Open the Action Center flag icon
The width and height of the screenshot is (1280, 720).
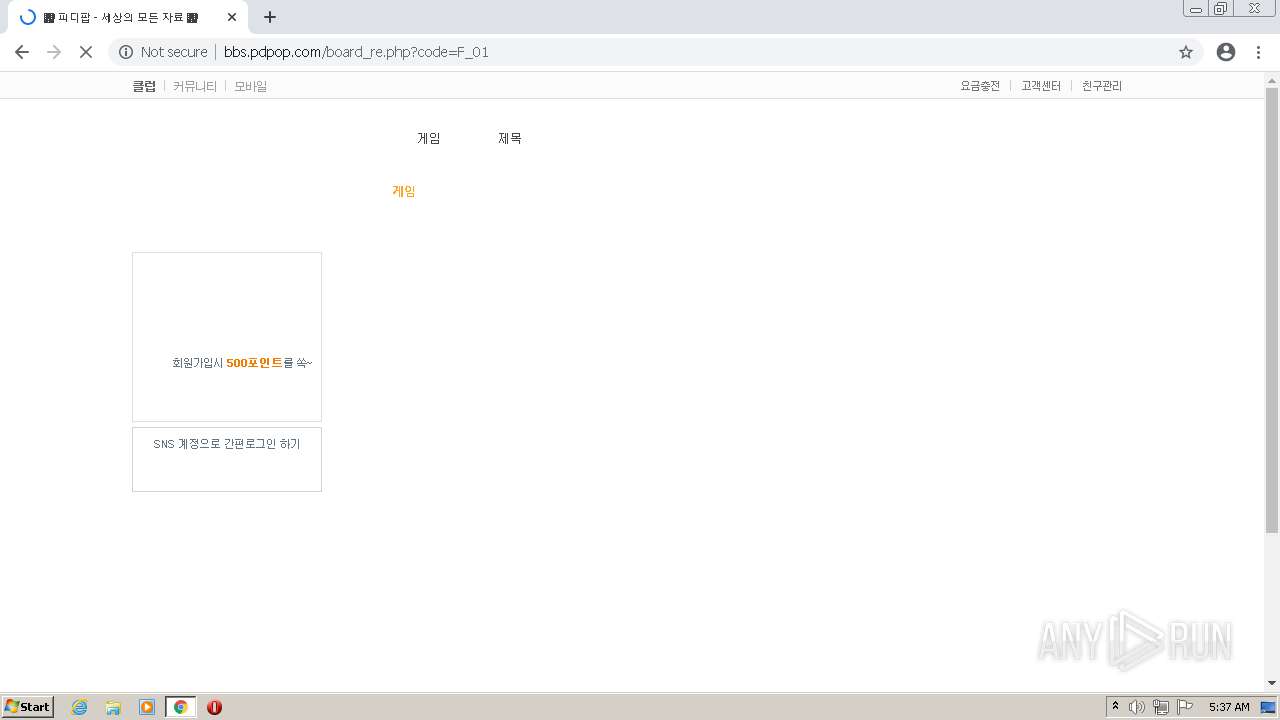pos(1185,707)
